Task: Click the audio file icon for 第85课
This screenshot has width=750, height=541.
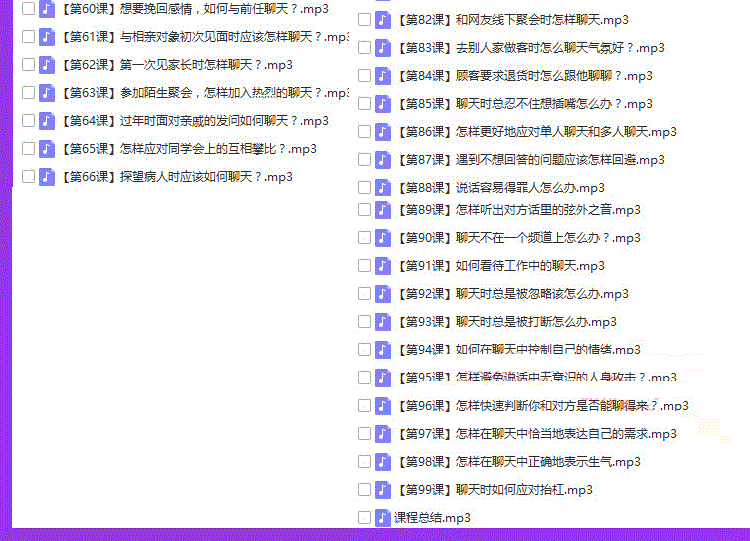Action: click(x=383, y=103)
